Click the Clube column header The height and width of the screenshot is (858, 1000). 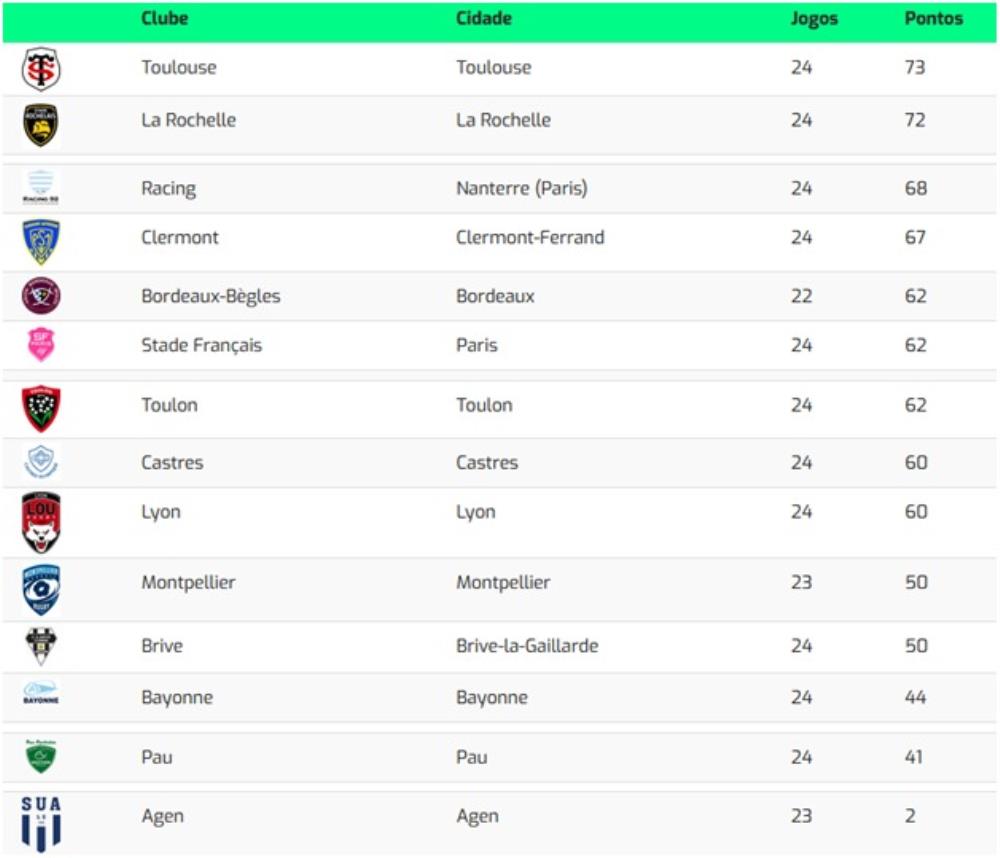164,19
